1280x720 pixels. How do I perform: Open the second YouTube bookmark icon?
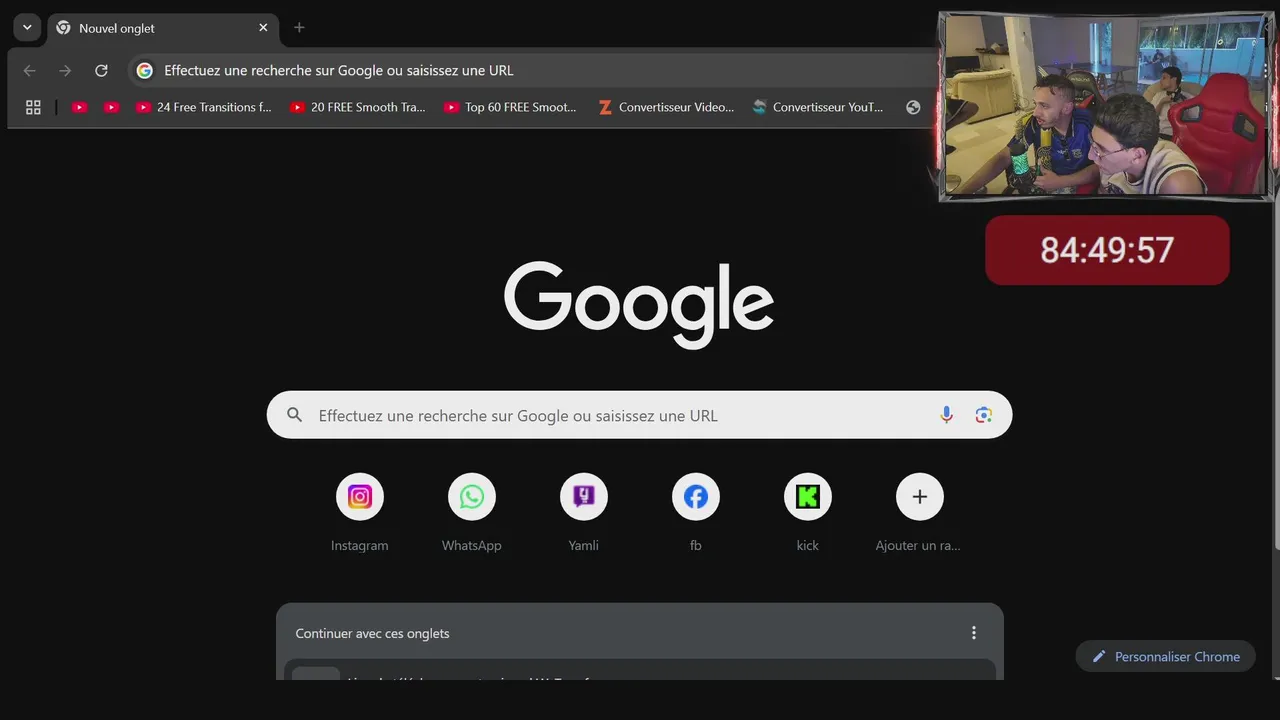111,107
